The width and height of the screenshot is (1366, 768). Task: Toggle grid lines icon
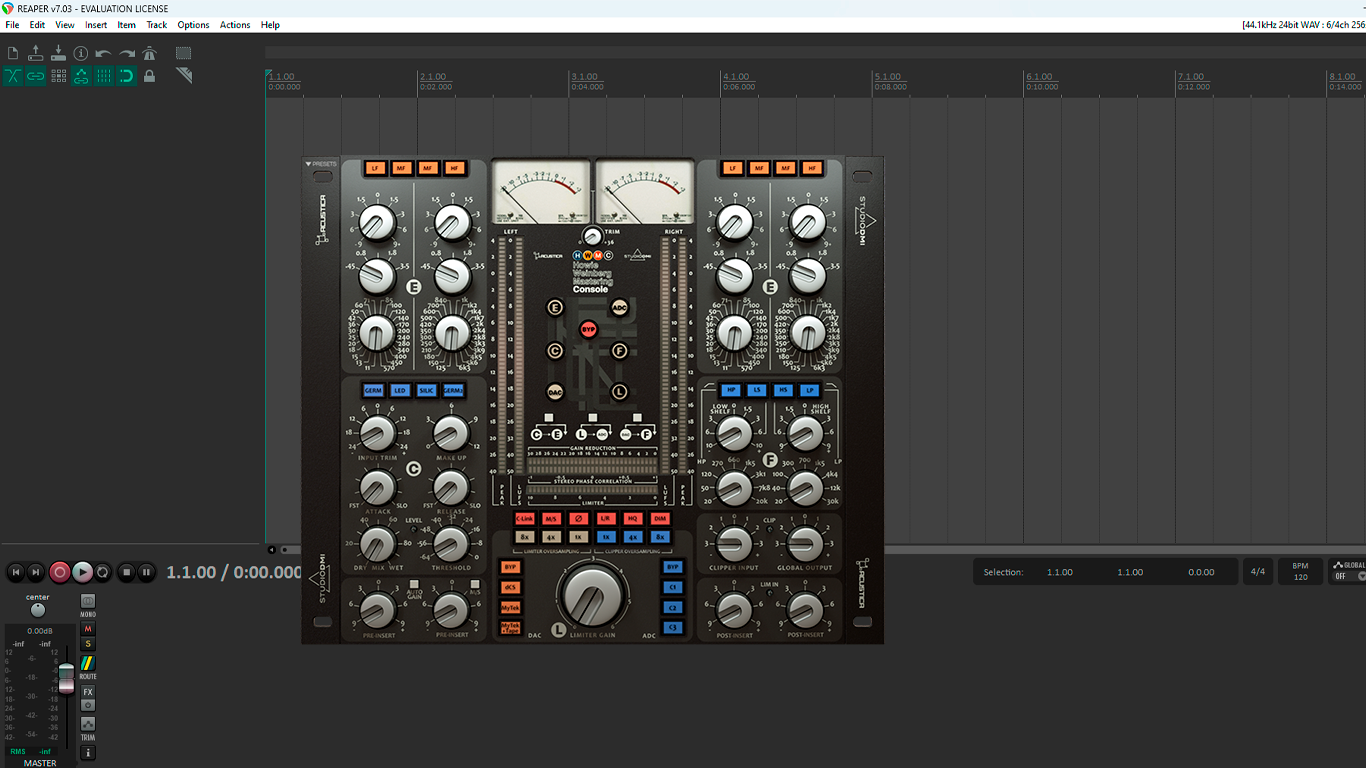[x=103, y=76]
